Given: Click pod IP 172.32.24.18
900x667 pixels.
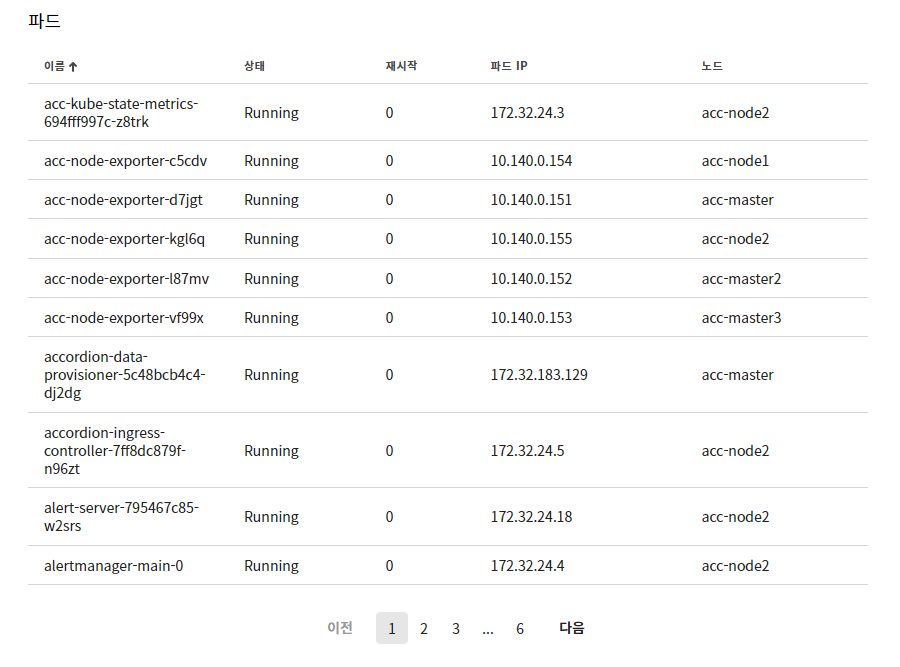Looking at the screenshot, I should pos(531,517).
